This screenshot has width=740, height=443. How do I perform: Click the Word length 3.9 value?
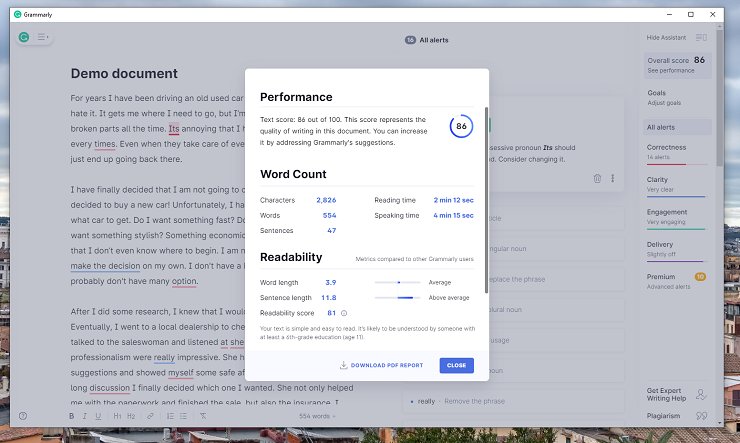[331, 283]
